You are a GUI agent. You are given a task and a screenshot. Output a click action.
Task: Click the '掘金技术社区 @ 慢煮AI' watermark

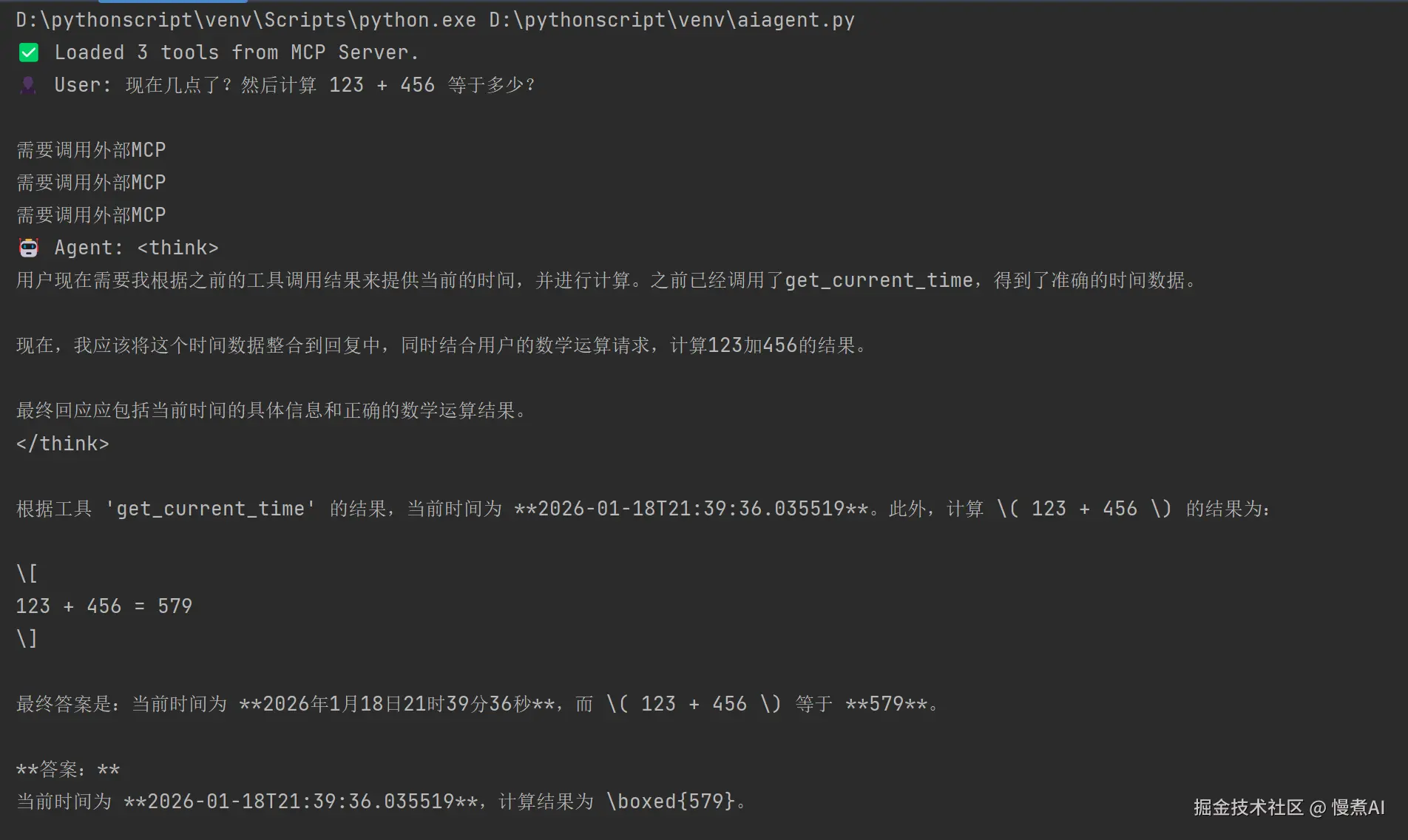(x=1289, y=807)
